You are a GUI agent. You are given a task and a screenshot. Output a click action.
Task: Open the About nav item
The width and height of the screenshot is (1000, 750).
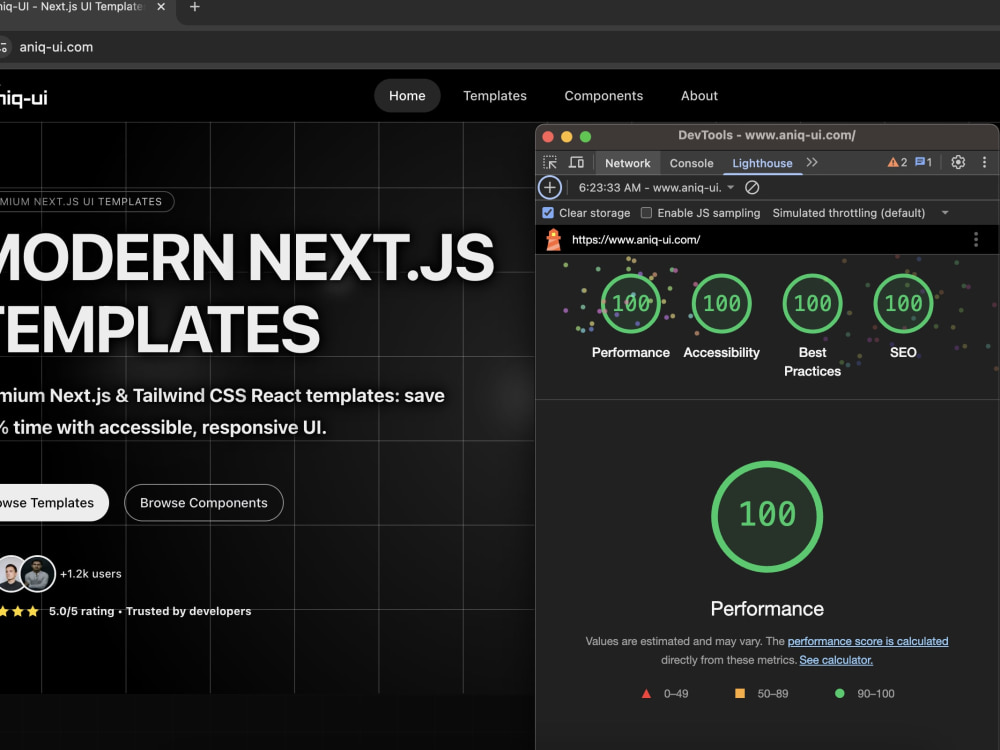coord(699,96)
